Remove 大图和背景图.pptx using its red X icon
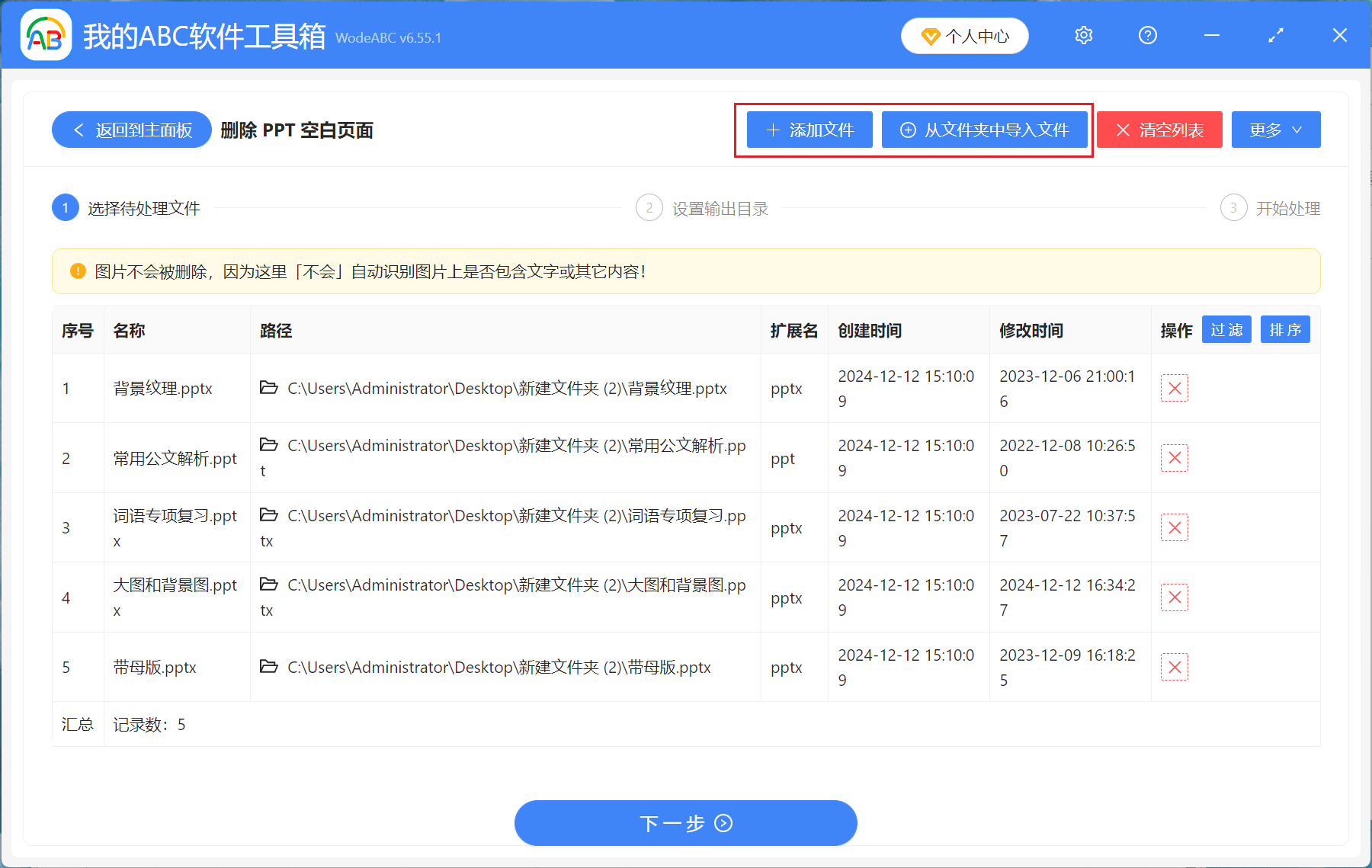The width and height of the screenshot is (1372, 868). (x=1174, y=597)
